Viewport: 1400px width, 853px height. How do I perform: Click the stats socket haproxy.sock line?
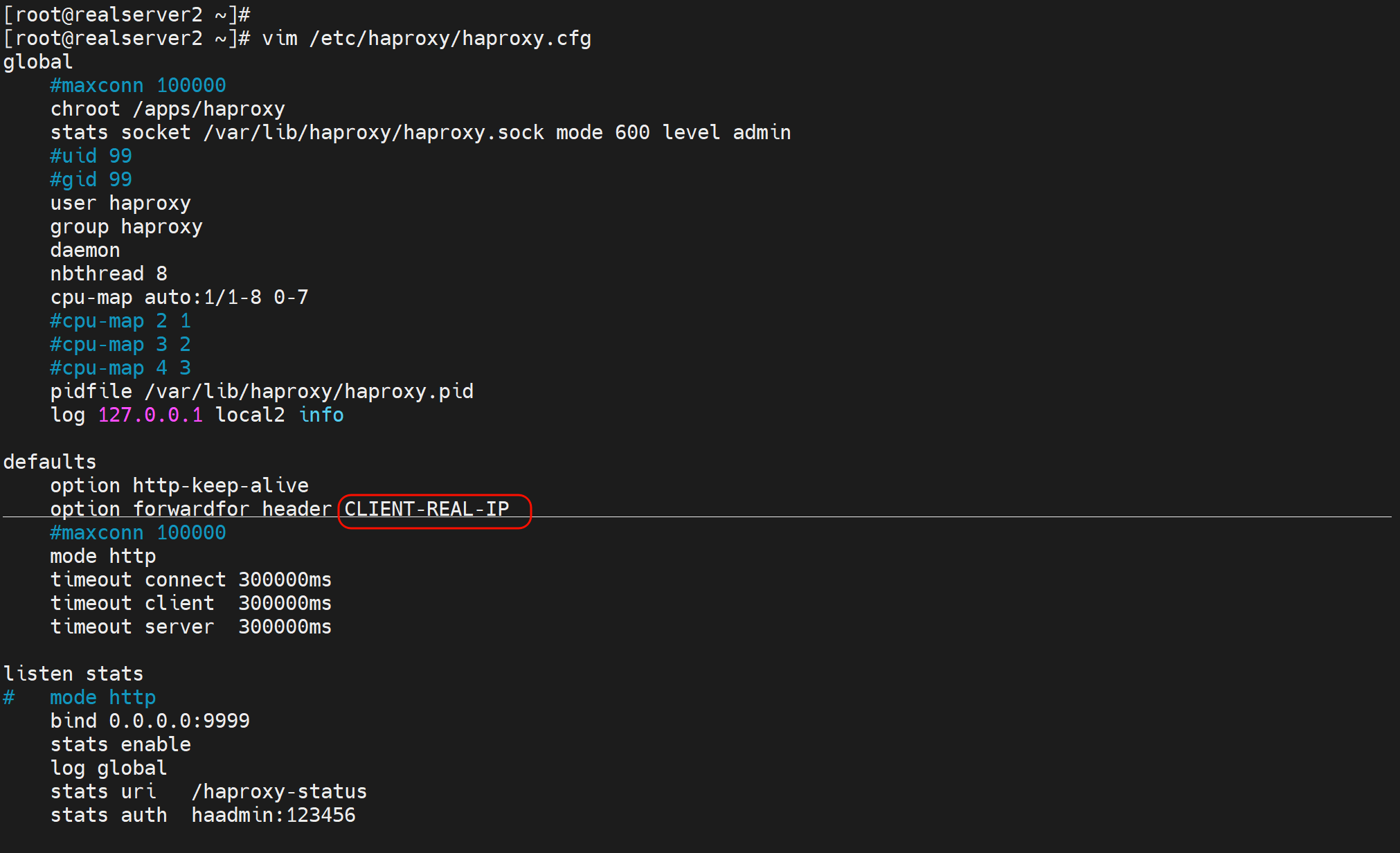[420, 133]
